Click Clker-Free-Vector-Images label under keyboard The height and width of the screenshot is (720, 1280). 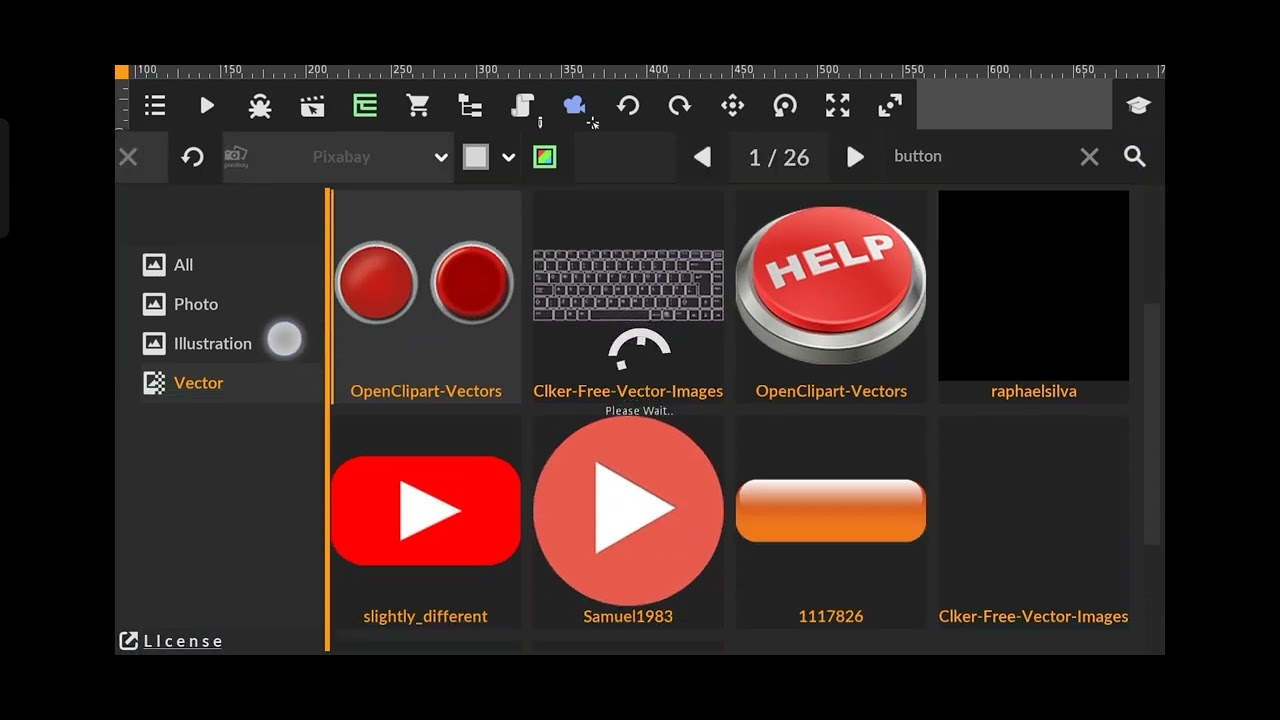(x=628, y=391)
